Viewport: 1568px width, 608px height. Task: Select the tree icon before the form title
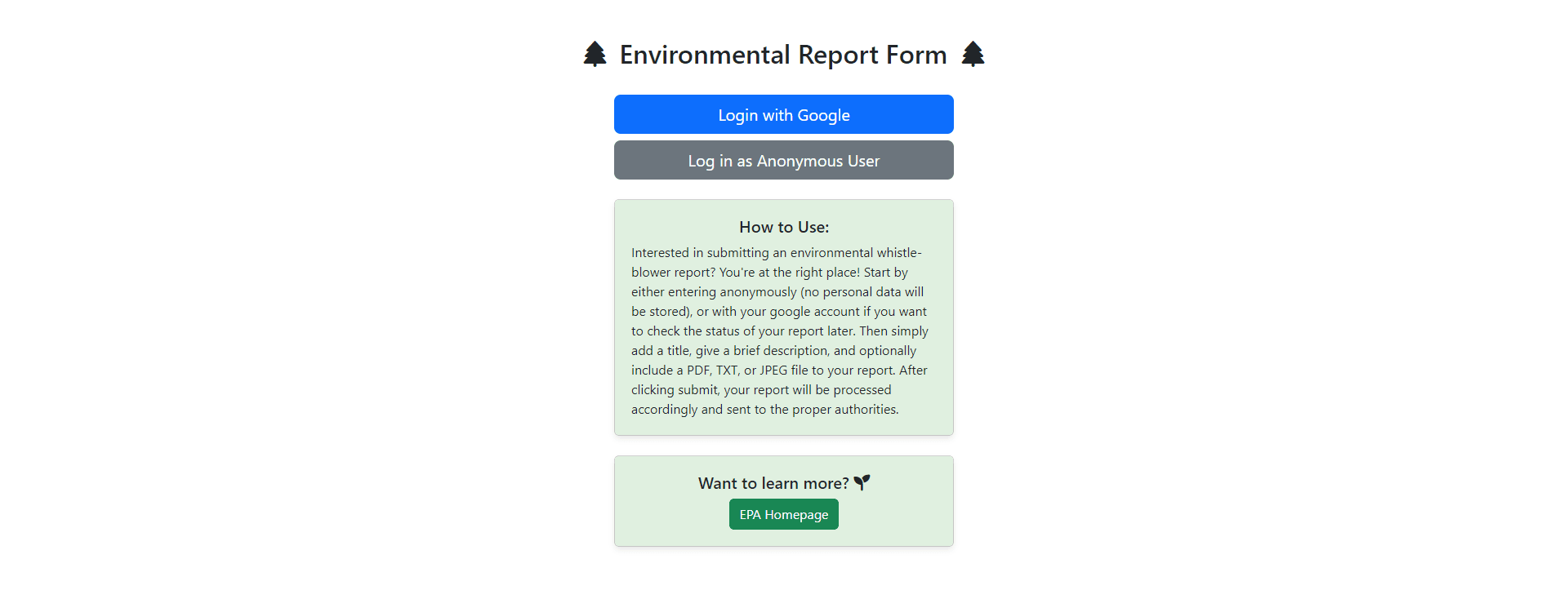click(595, 54)
